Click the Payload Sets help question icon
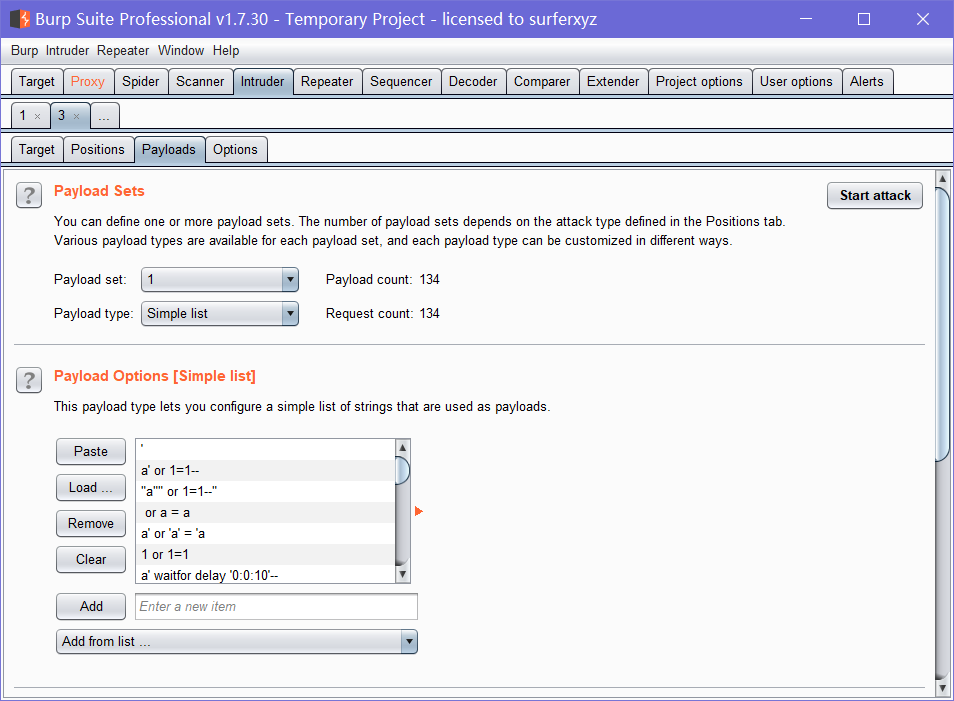Image resolution: width=954 pixels, height=701 pixels. [x=29, y=195]
